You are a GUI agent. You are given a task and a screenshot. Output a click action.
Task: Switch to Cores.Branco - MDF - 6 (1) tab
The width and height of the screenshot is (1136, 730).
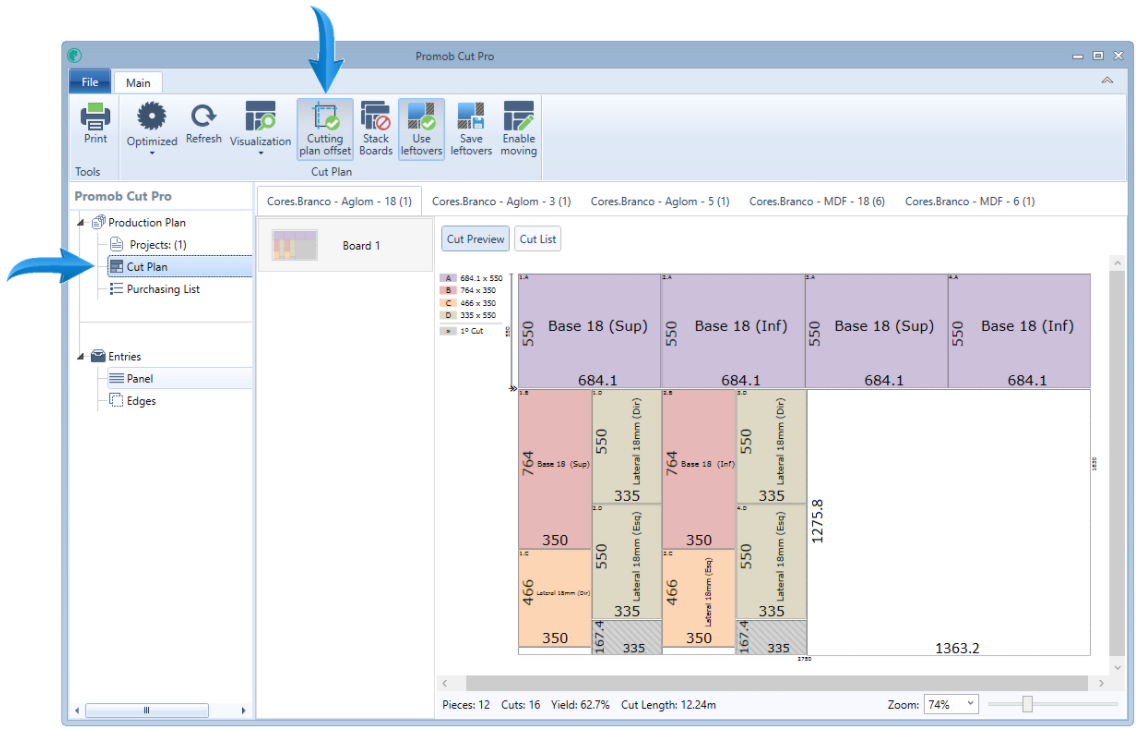pos(970,201)
